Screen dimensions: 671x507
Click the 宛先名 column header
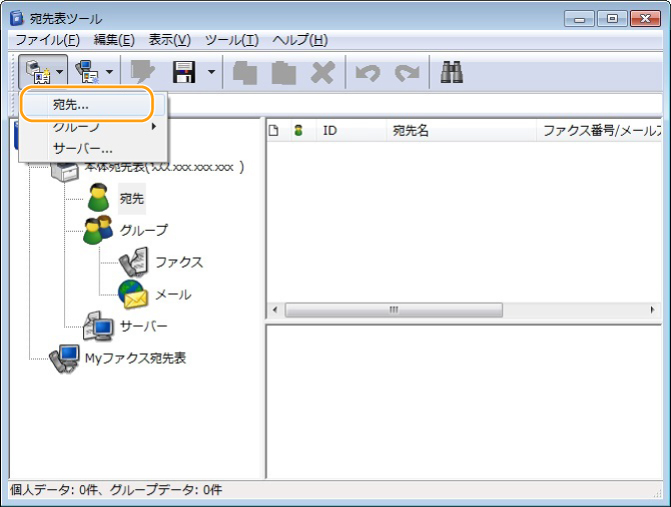click(410, 131)
